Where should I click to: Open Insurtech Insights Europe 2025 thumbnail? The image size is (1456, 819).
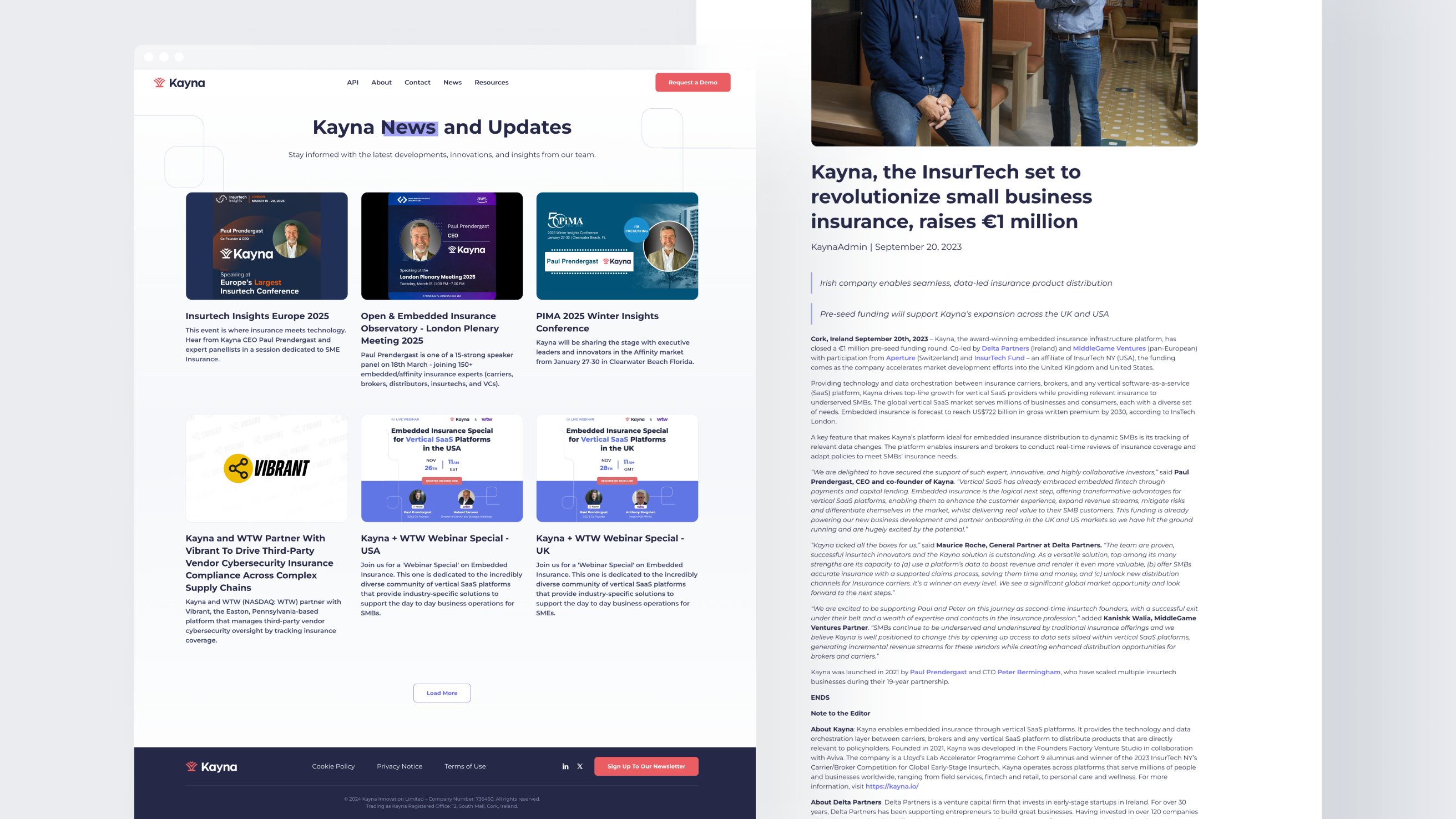point(266,246)
